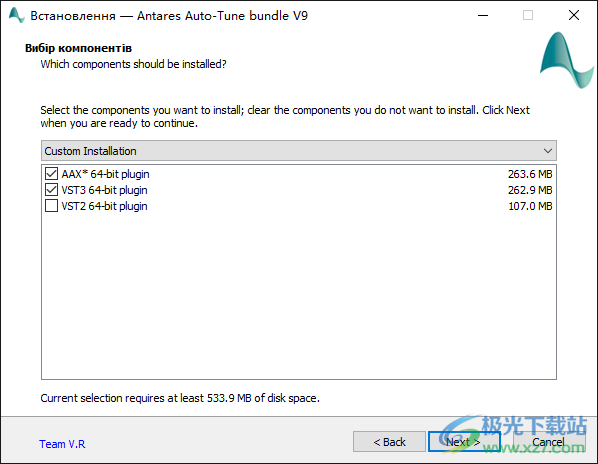This screenshot has height=464, width=598.
Task: Expand the Custom Installation dropdown arrow
Action: [x=548, y=151]
